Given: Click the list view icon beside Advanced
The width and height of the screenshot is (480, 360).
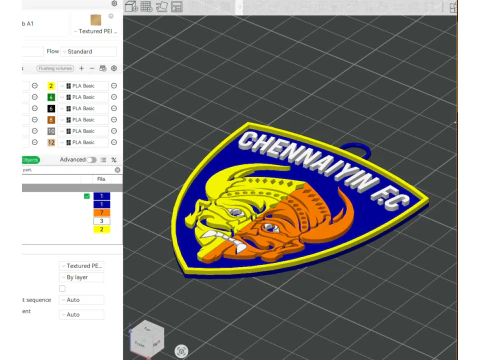Looking at the screenshot, I should (x=104, y=160).
